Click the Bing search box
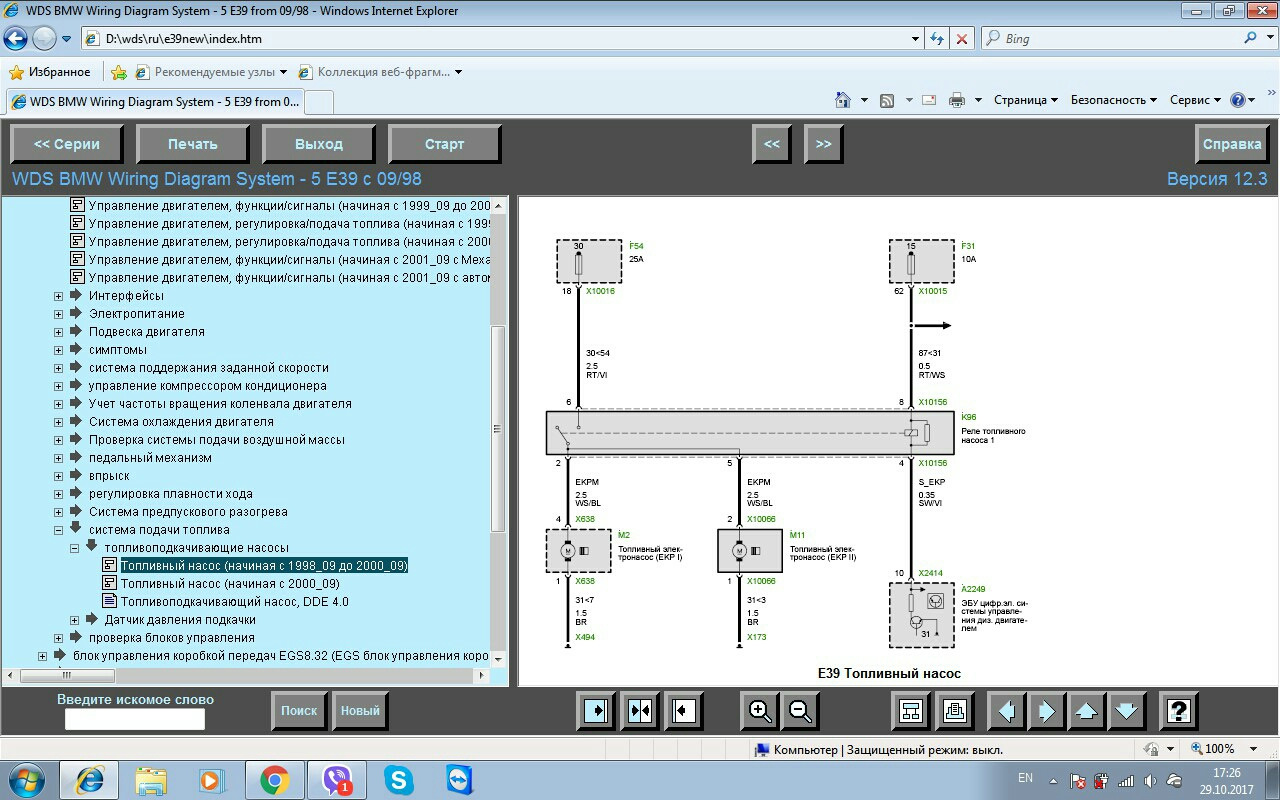Screen dimensions: 1280x800 1120,39
